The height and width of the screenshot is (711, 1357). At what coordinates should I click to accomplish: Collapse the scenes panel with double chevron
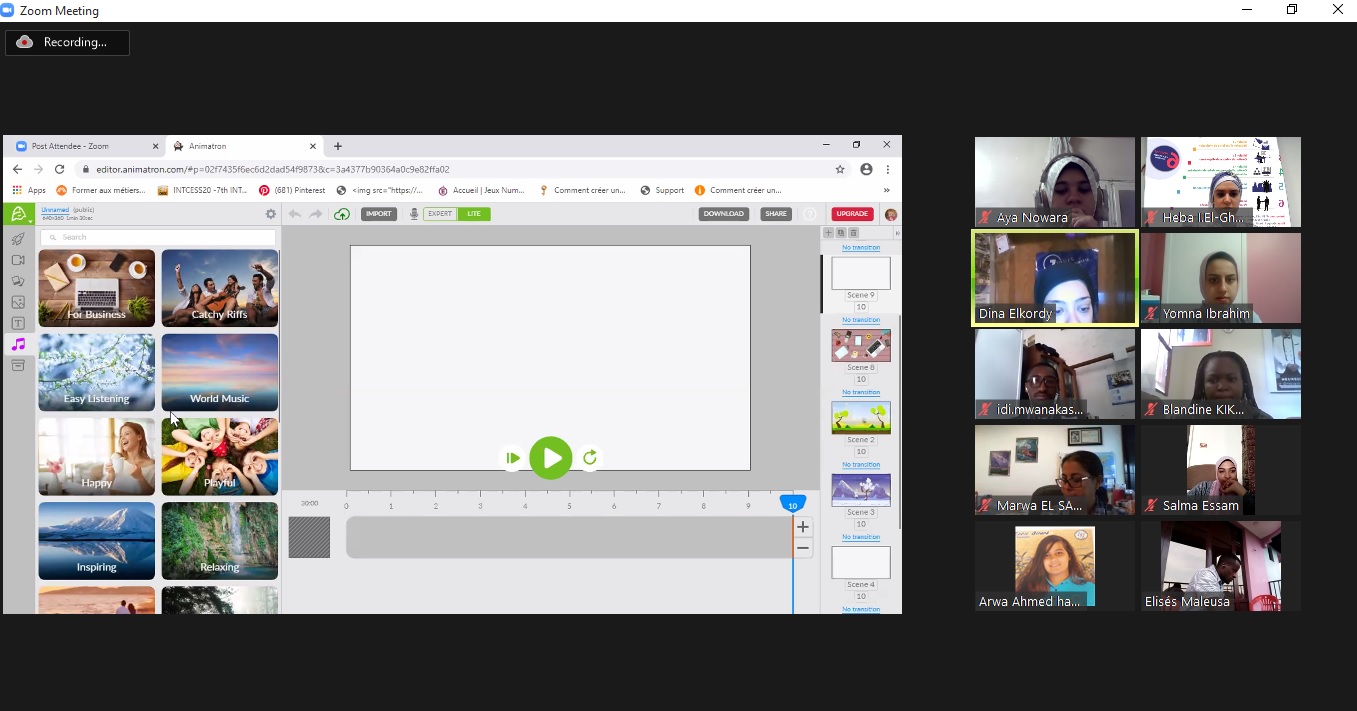pos(896,233)
